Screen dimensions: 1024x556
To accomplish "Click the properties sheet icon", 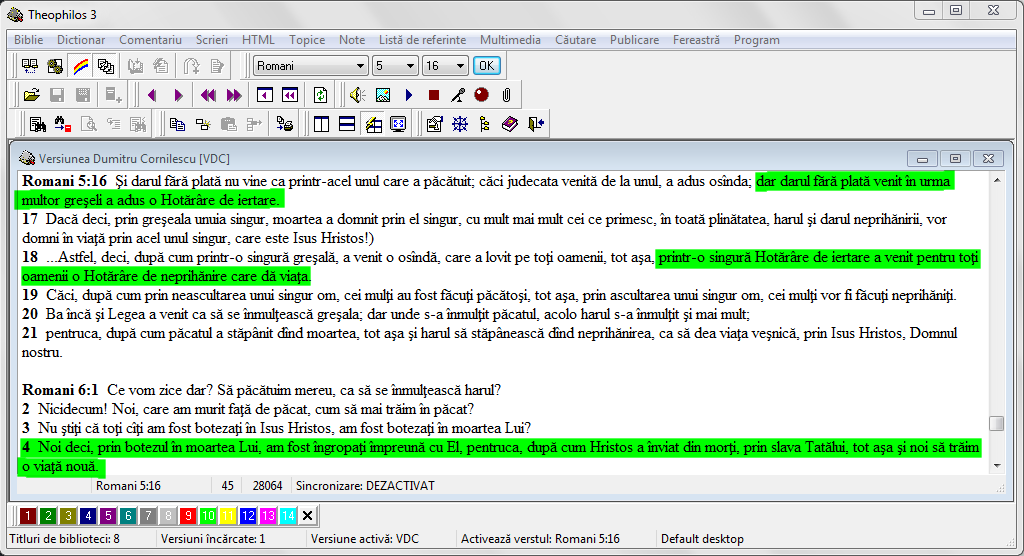I will coord(434,124).
